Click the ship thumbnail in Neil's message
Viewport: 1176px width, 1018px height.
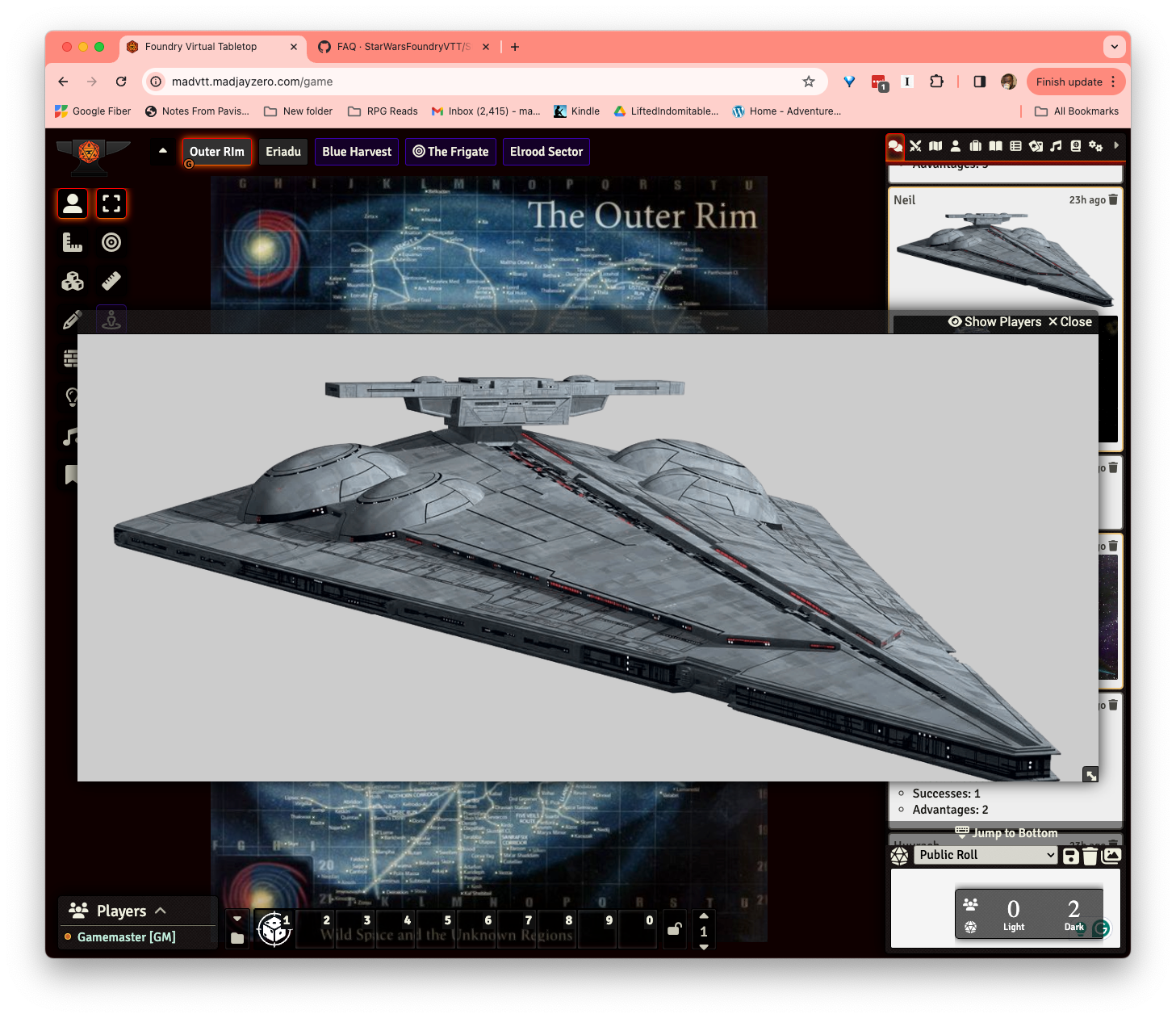1006,258
